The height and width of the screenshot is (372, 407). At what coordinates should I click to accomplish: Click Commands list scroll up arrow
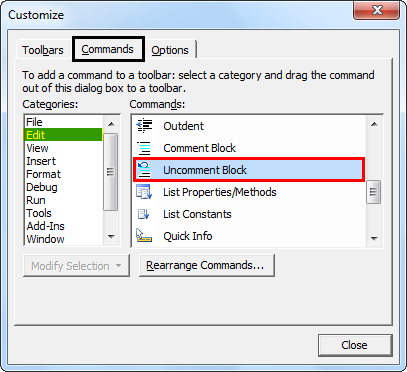(374, 124)
